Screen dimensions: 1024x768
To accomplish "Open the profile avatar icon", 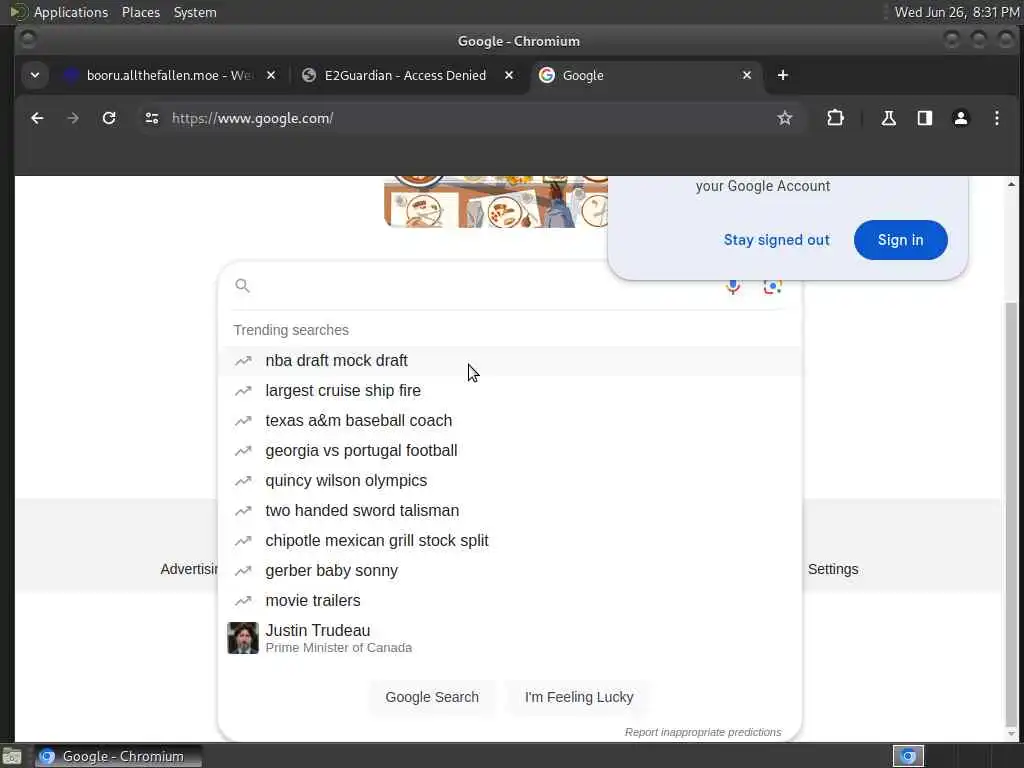I will click(x=961, y=118).
